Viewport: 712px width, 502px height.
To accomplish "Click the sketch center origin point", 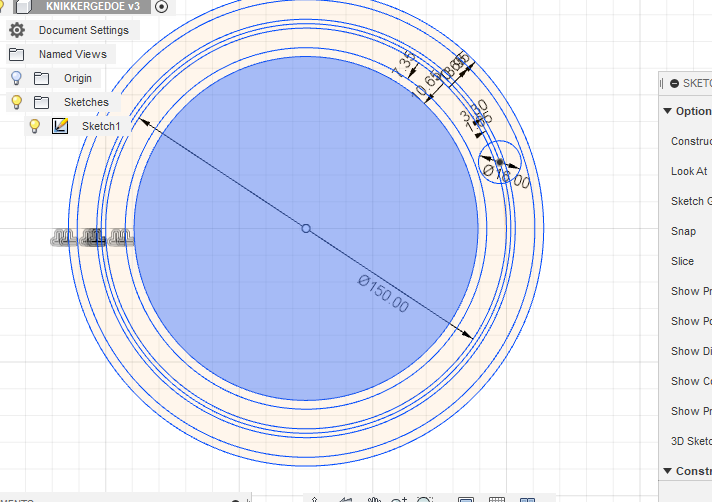I will (x=306, y=228).
